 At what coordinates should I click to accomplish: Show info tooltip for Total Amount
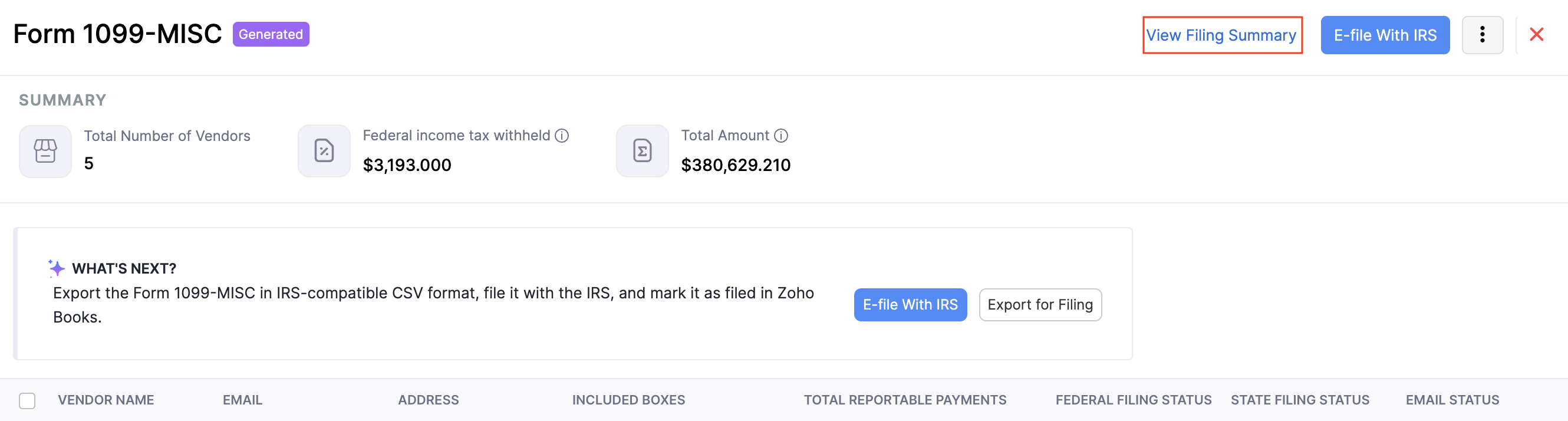point(782,135)
